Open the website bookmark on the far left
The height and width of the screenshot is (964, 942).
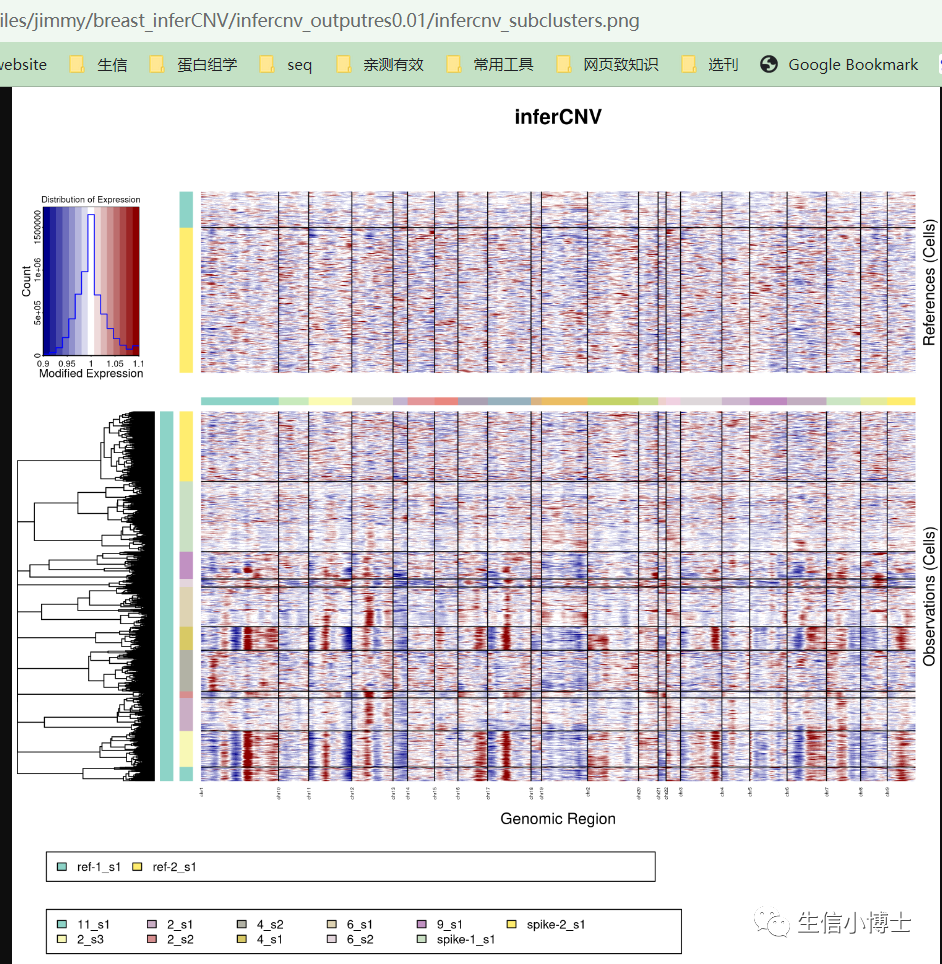[x=22, y=64]
